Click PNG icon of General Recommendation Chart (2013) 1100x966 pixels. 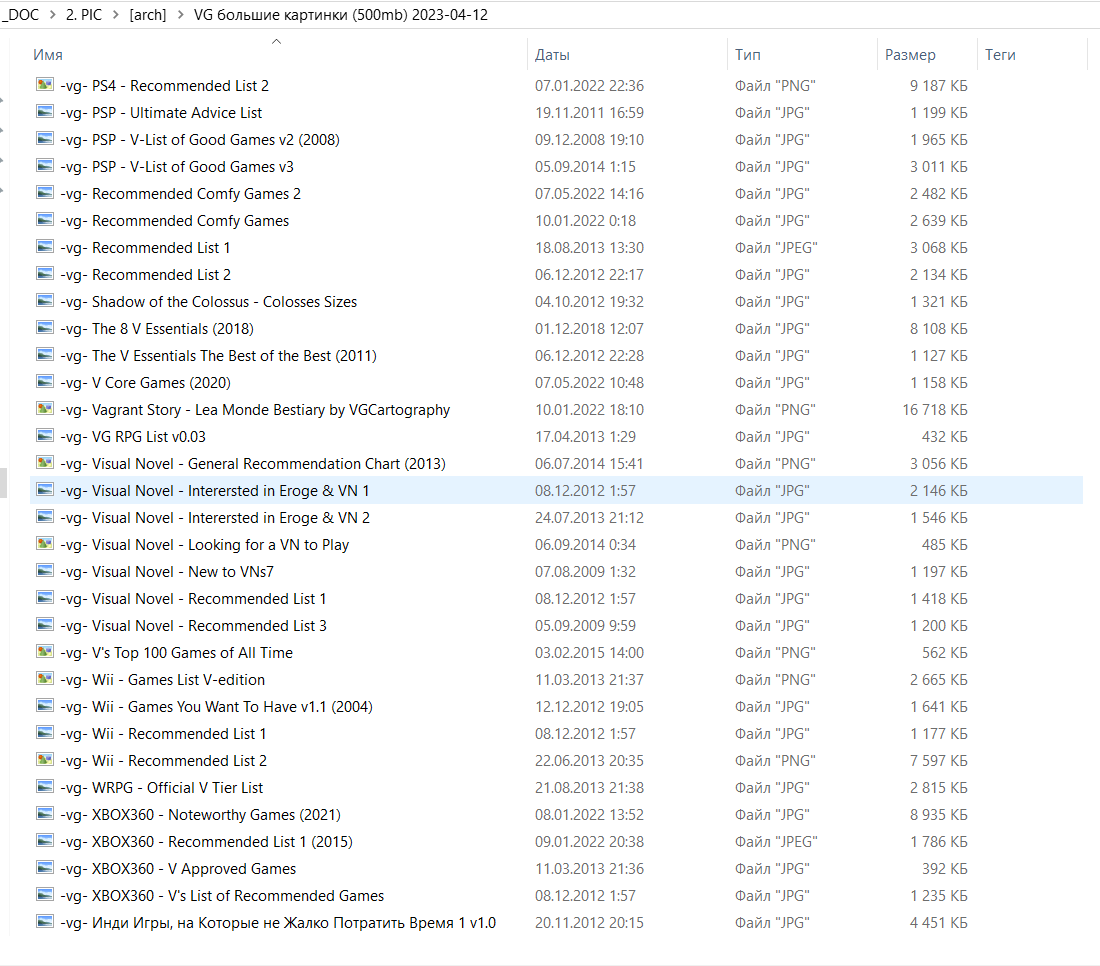point(45,463)
